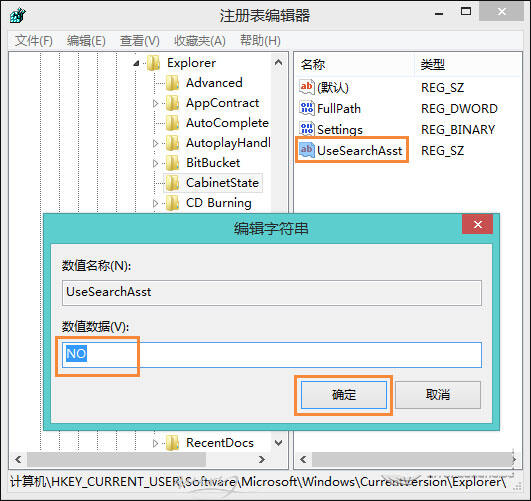Screen dimensions: 531x501
Task: Expand the AppContract tree node
Action: pyautogui.click(x=155, y=103)
